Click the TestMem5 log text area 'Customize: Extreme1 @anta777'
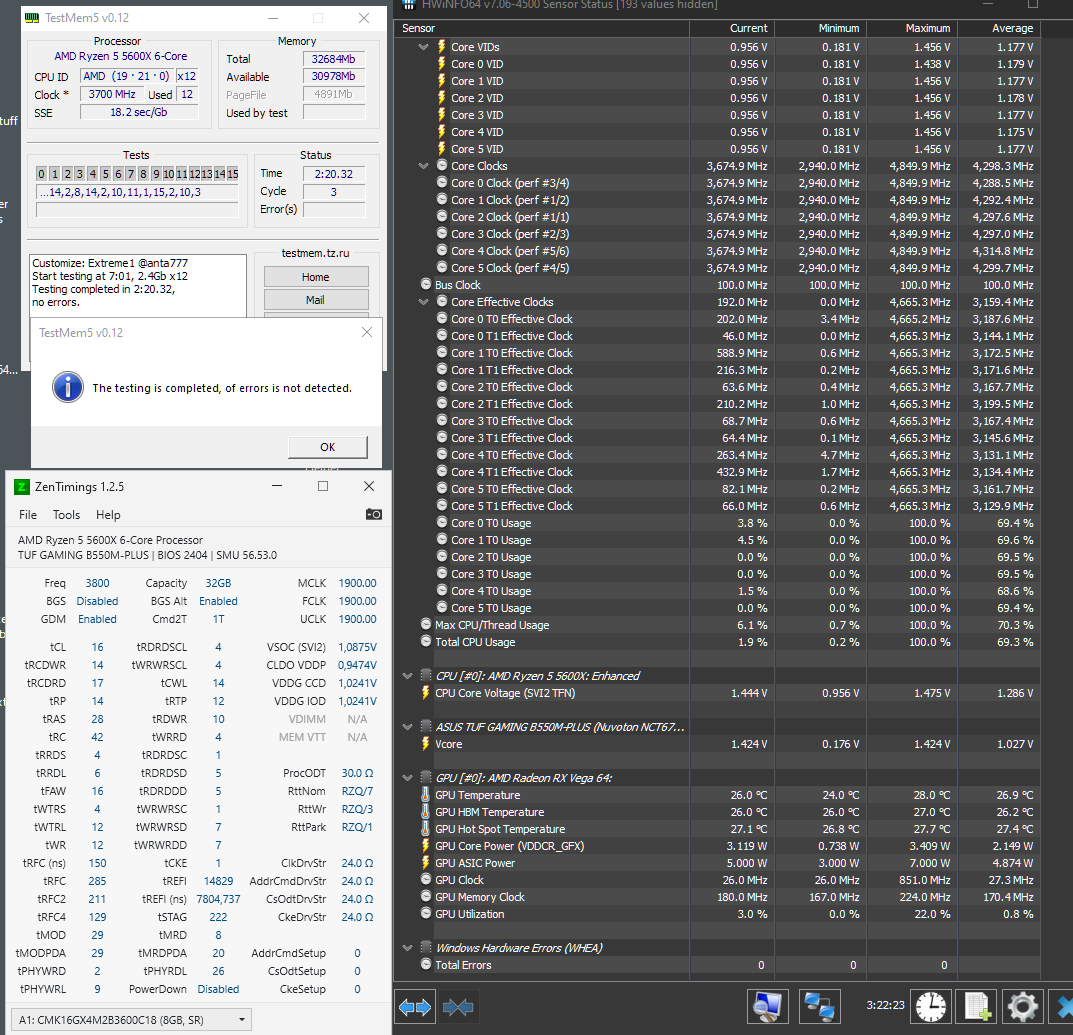Viewport: 1073px width, 1035px height. click(x=138, y=285)
